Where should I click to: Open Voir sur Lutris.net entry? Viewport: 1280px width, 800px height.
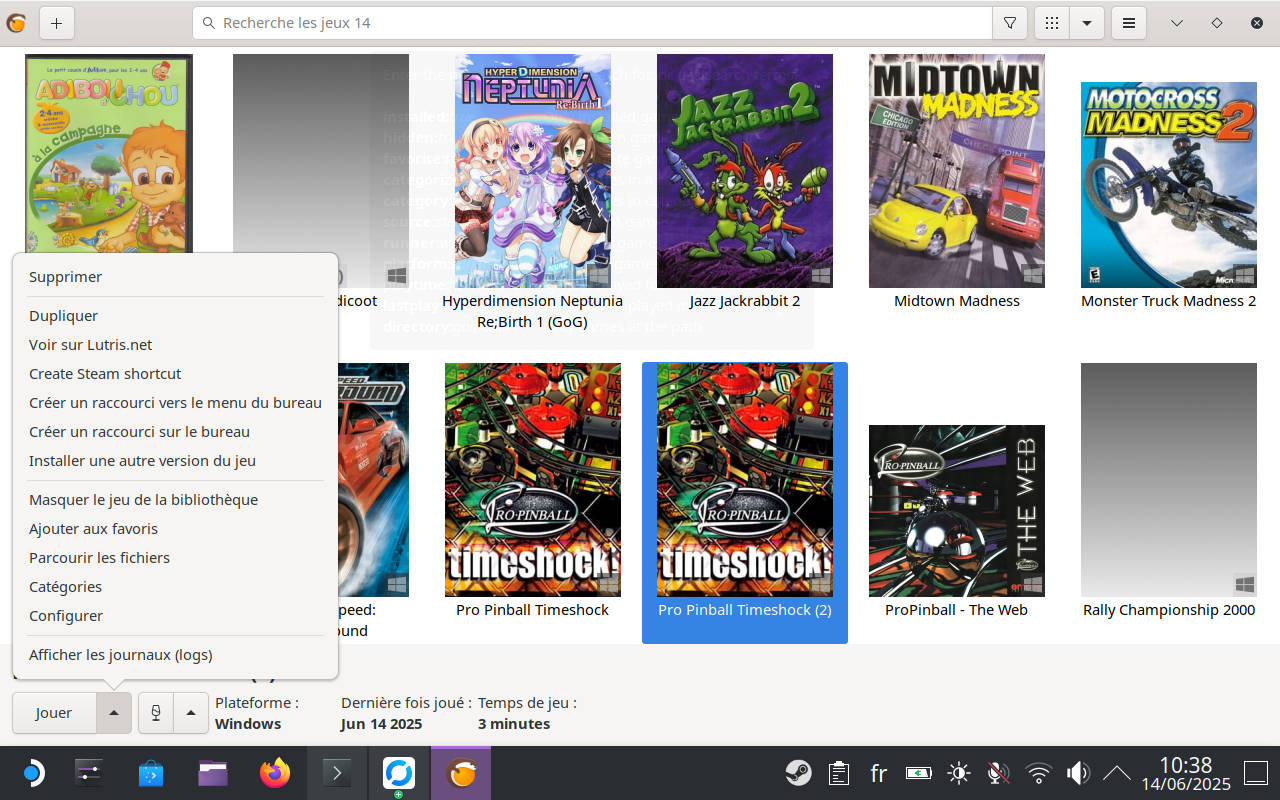[x=175, y=345]
